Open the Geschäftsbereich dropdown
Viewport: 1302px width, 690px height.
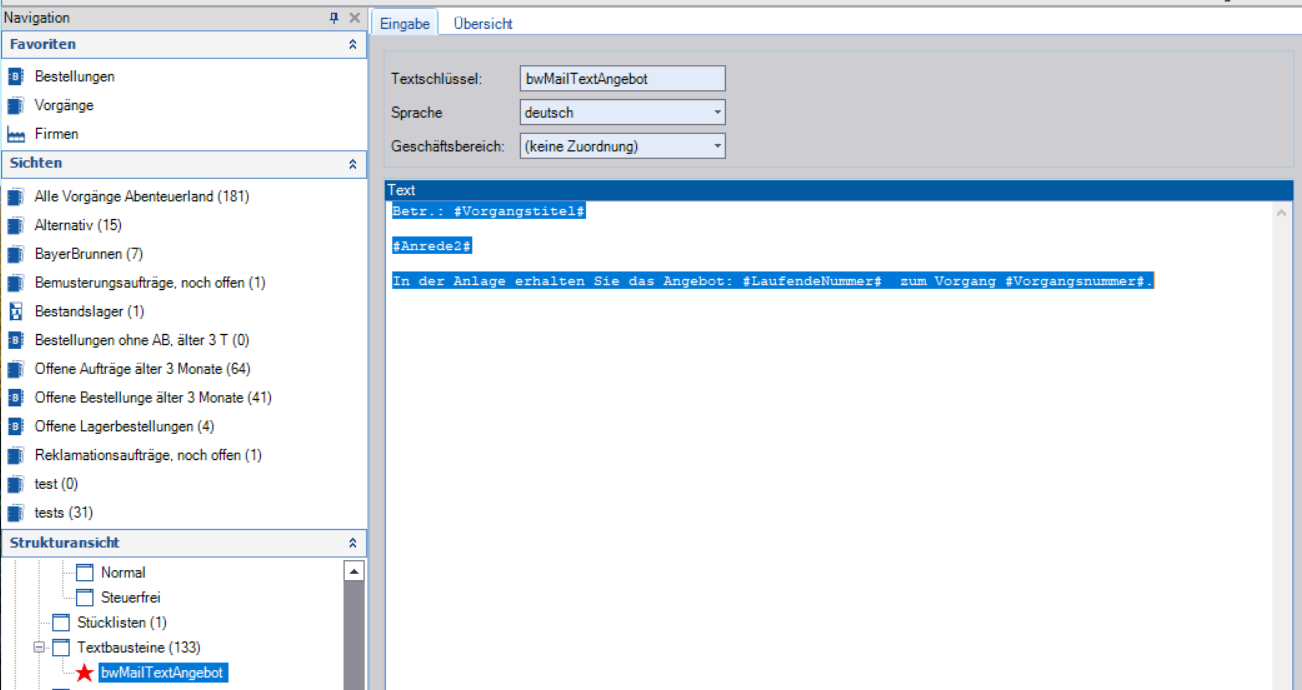[x=717, y=147]
